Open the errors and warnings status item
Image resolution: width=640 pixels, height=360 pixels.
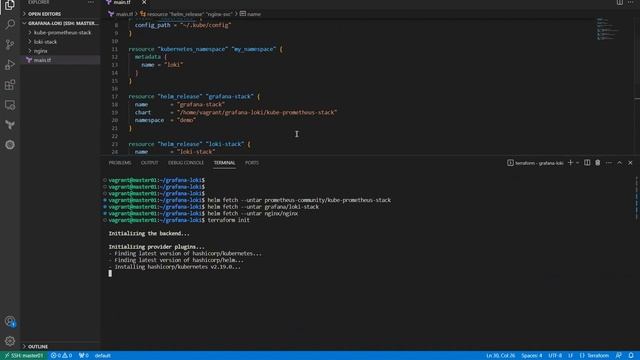(x=61, y=356)
